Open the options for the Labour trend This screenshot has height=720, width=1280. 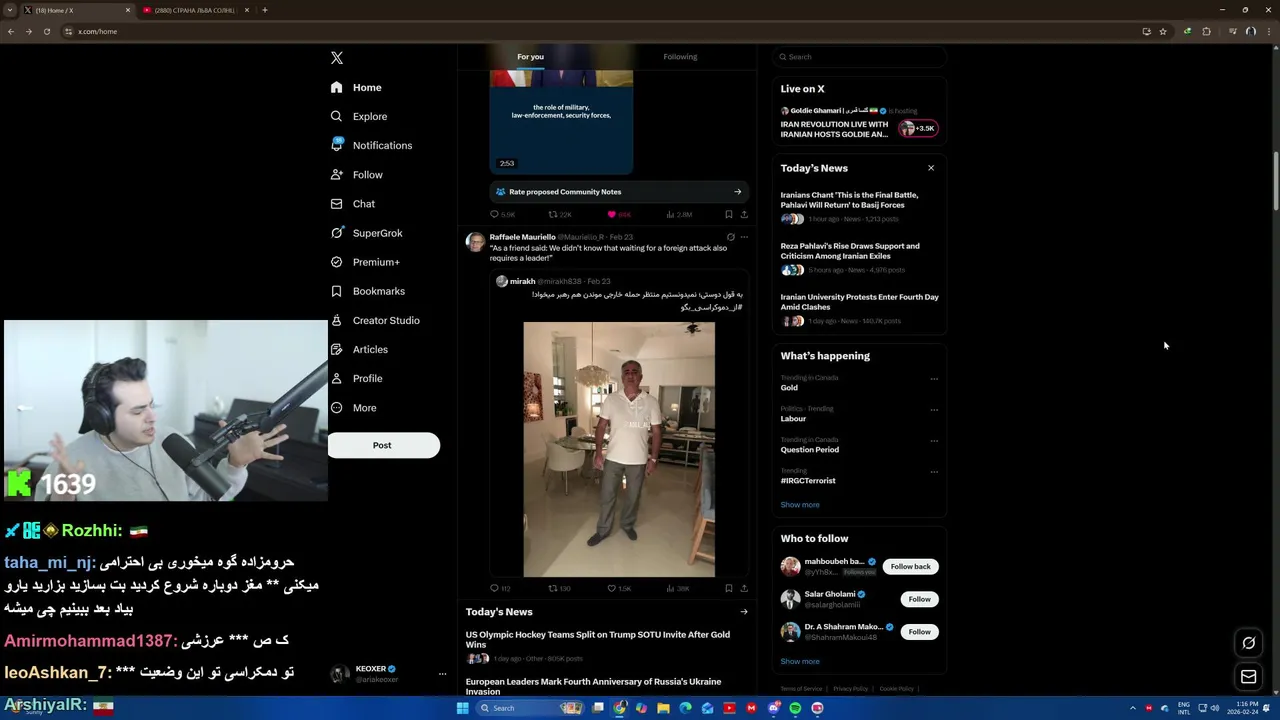pyautogui.click(x=934, y=410)
